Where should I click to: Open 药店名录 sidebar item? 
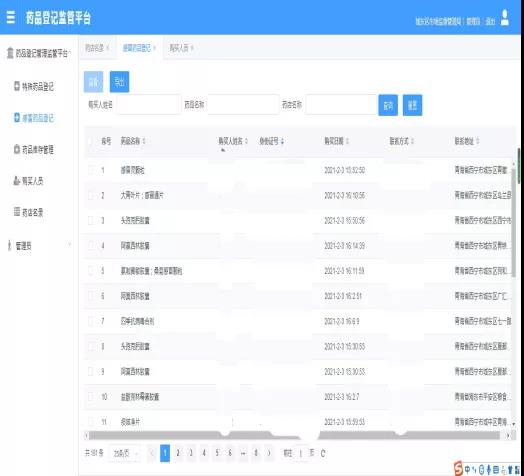[x=28, y=212]
